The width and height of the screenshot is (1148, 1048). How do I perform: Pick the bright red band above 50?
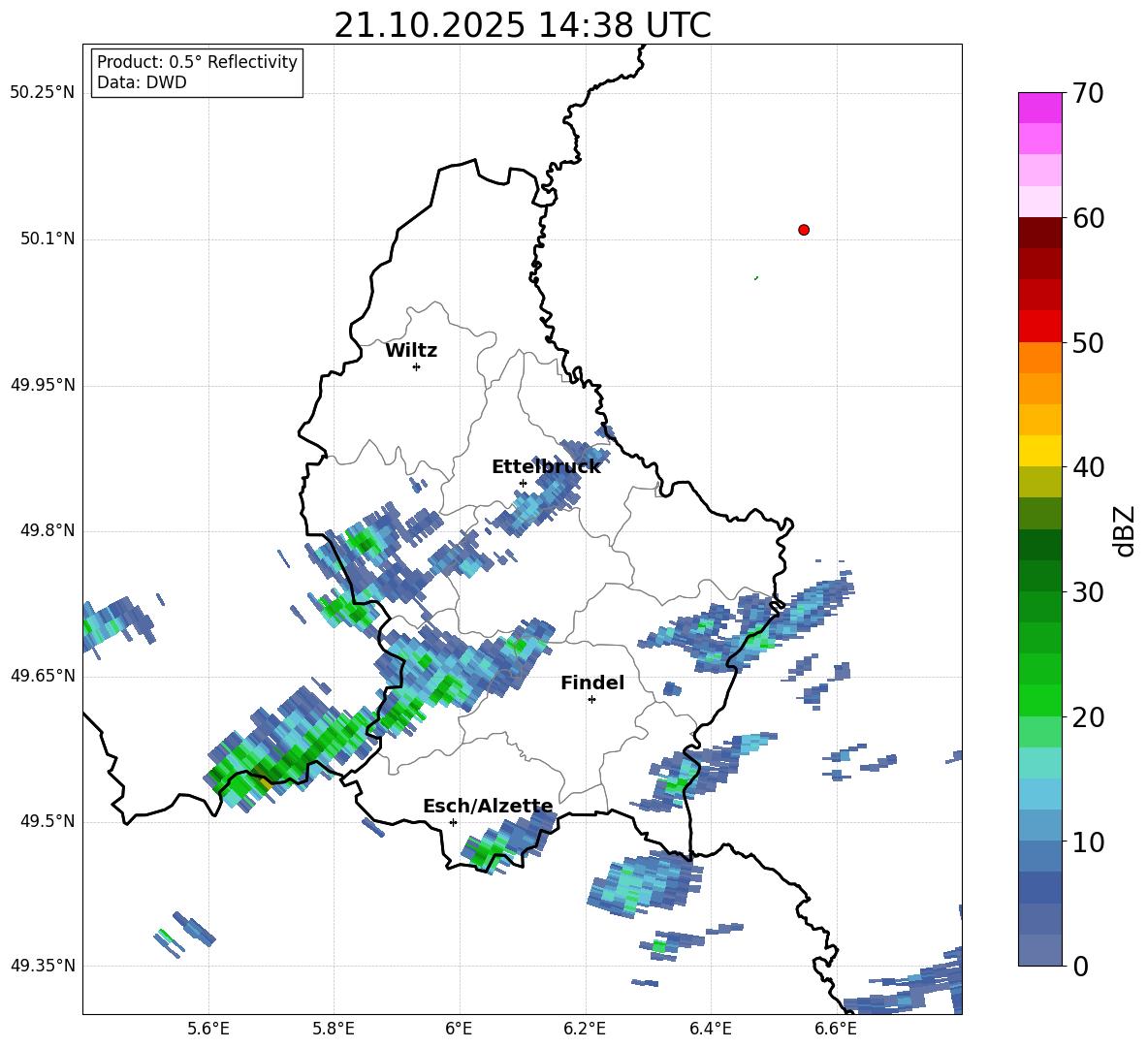click(1039, 326)
